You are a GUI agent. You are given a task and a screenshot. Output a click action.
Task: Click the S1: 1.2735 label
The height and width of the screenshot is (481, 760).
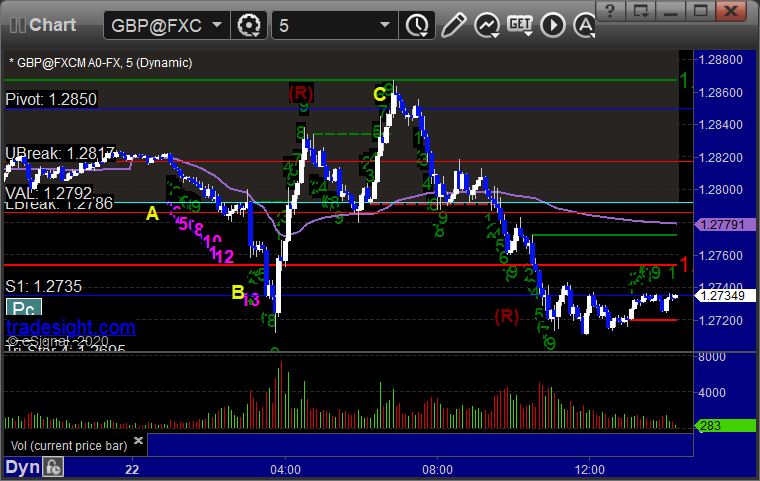pos(44,286)
